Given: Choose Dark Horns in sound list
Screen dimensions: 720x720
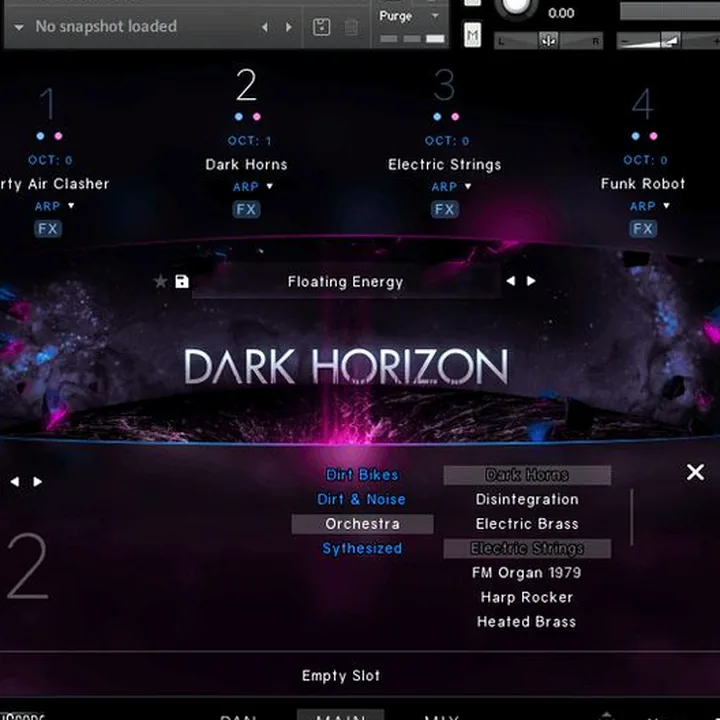Looking at the screenshot, I should point(527,475).
